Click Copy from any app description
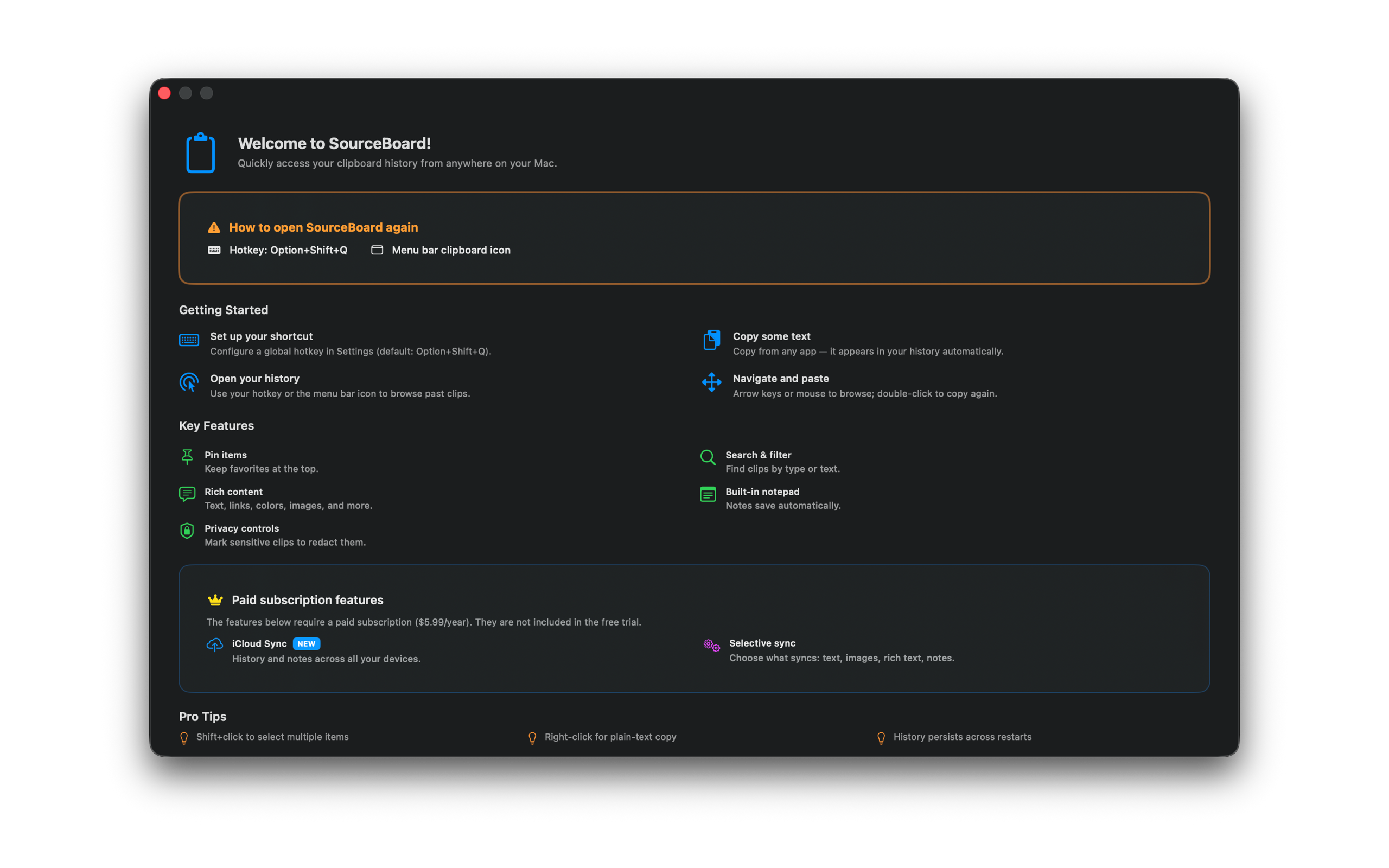 pos(868,352)
